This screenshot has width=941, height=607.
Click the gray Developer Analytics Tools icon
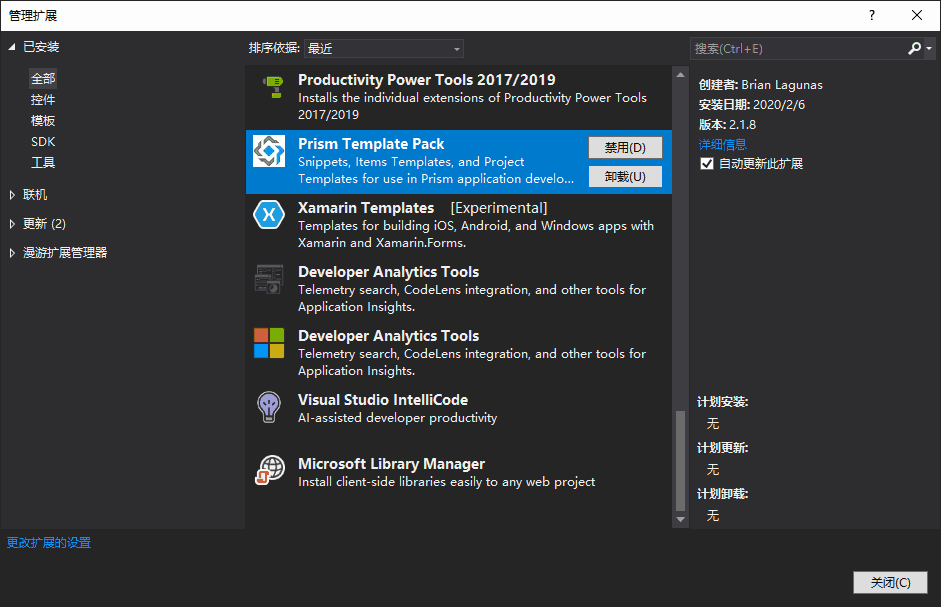tap(269, 279)
